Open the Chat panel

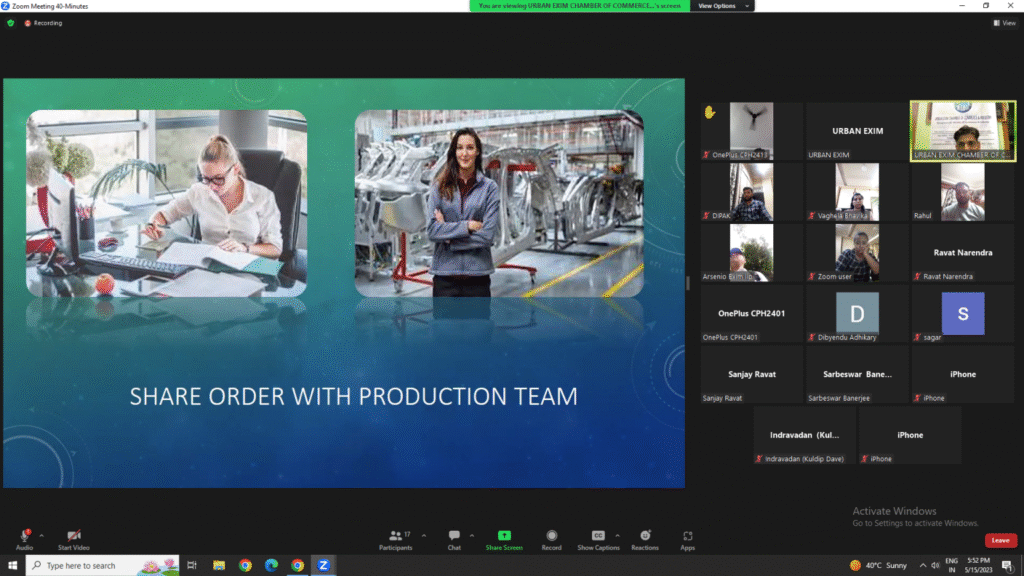pyautogui.click(x=454, y=537)
